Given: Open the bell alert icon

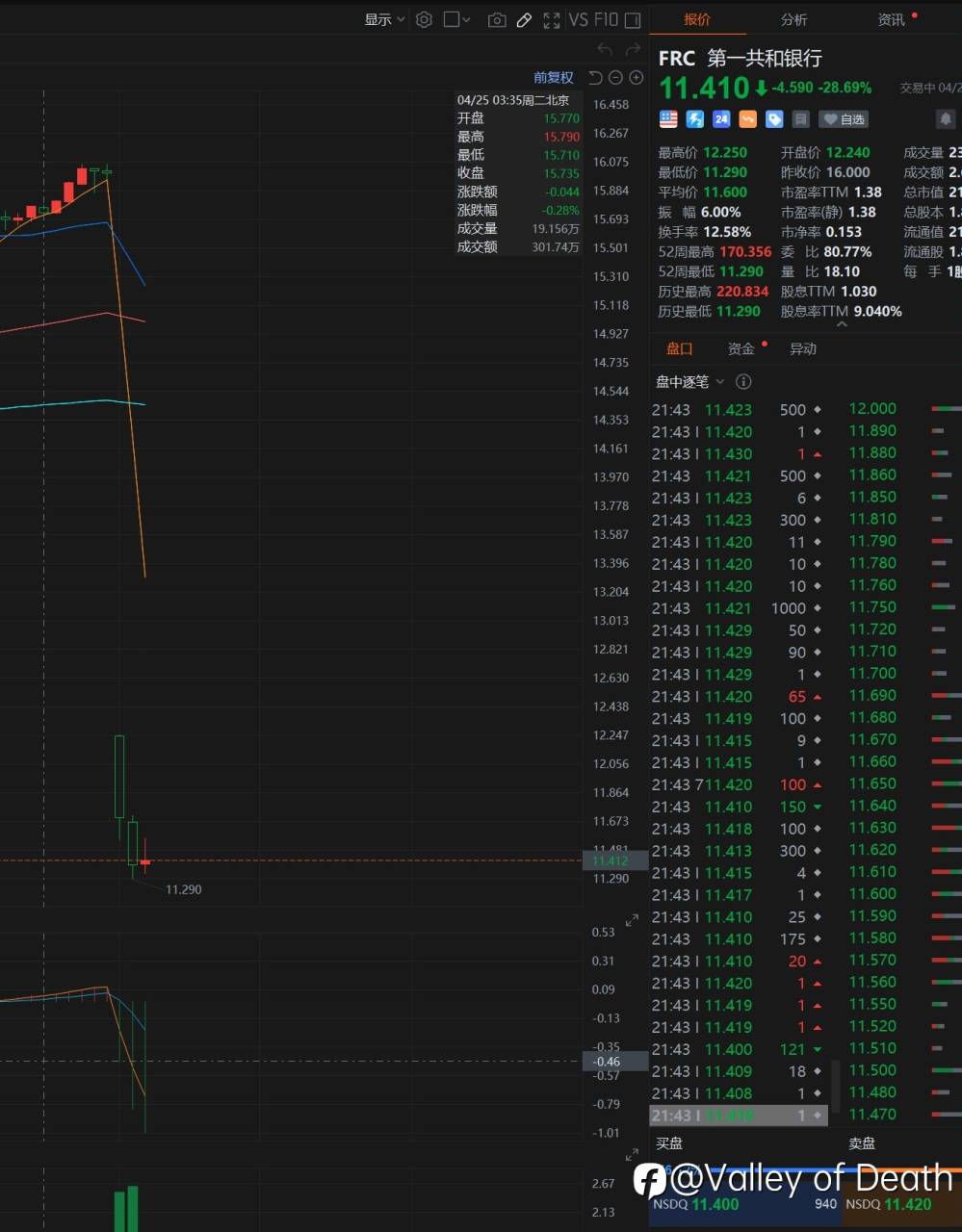Looking at the screenshot, I should tap(946, 119).
